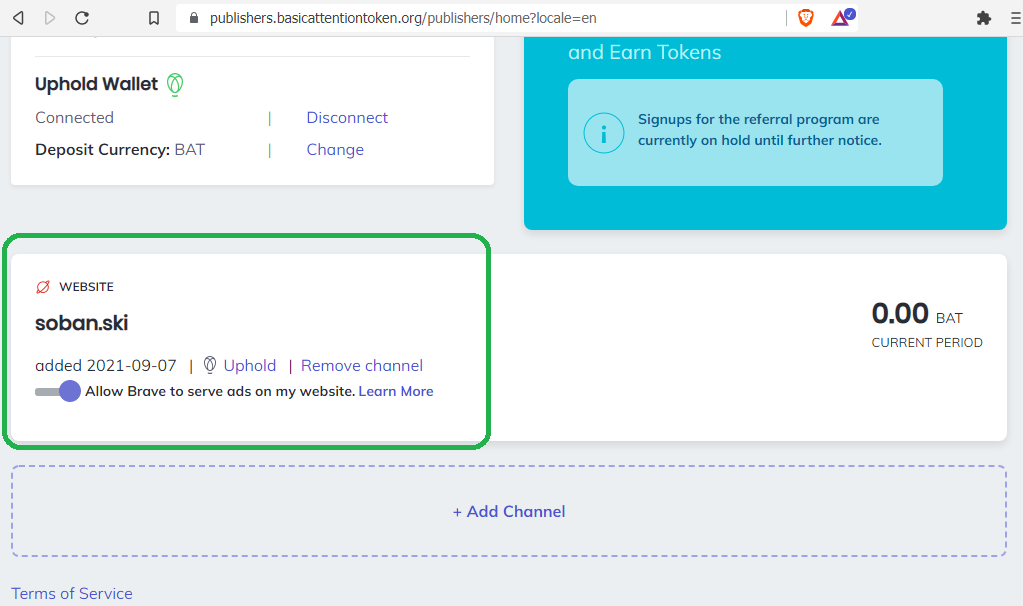
Task: Click the added 2021-09-07 date
Action: [106, 365]
